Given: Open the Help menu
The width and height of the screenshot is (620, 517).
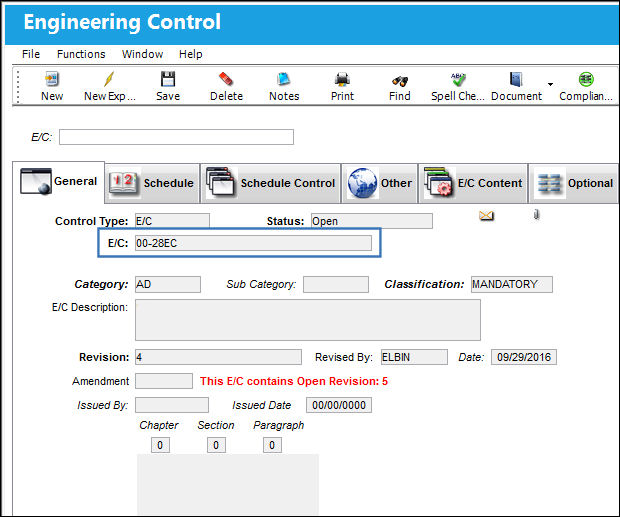Looking at the screenshot, I should (x=191, y=54).
